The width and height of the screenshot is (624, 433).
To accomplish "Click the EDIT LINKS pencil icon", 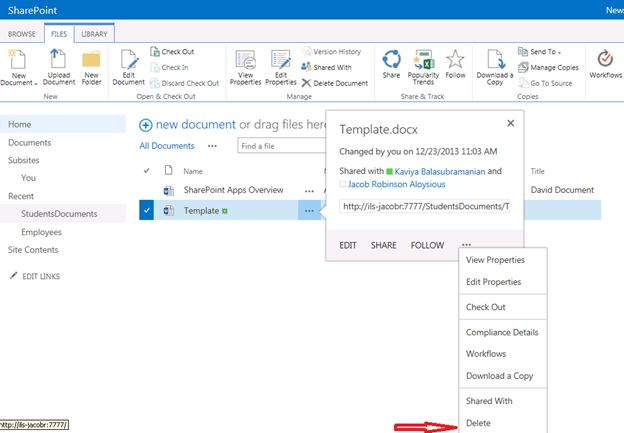I will coord(14,275).
